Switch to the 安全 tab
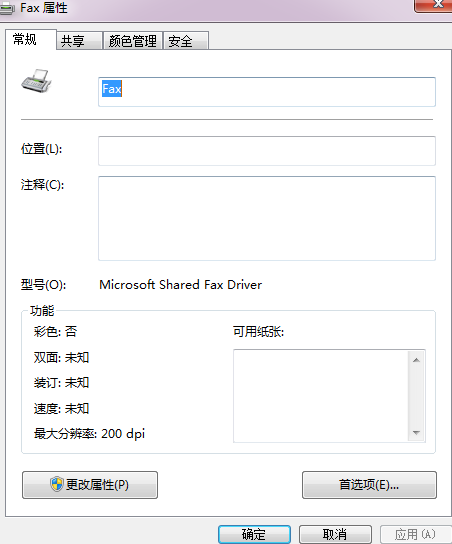Viewport: 452px width, 544px height. [186, 41]
